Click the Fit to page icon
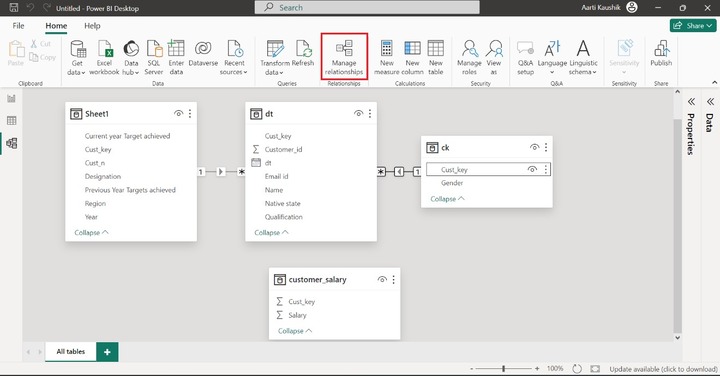Viewport: 720px width, 376px height. pos(595,369)
